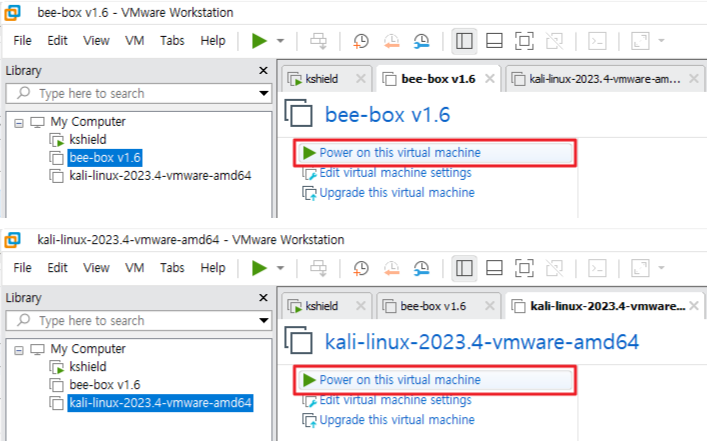Power on this virtual machine for kali-linux
The width and height of the screenshot is (712, 441).
[x=435, y=380]
